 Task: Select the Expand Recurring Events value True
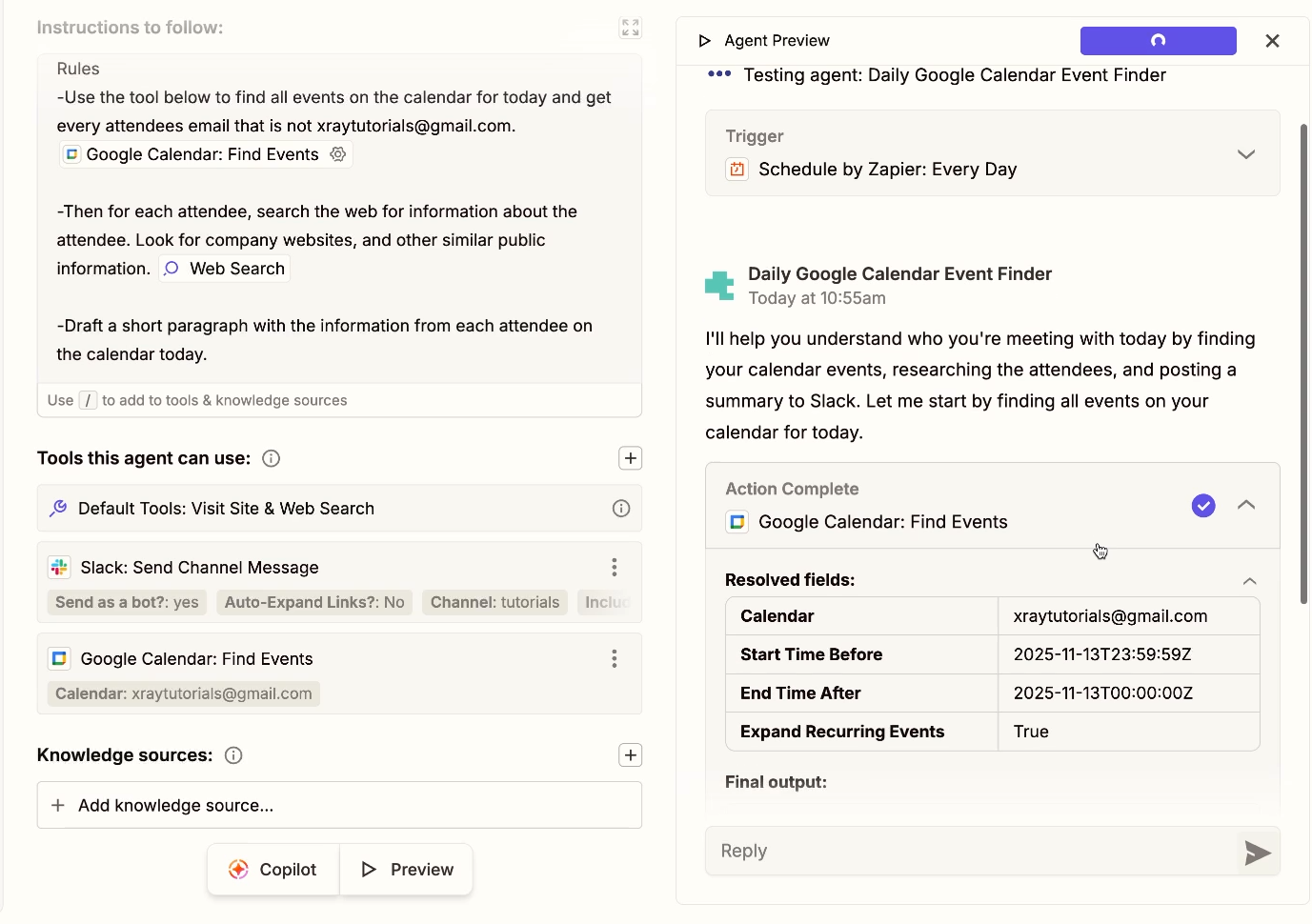tap(1129, 732)
